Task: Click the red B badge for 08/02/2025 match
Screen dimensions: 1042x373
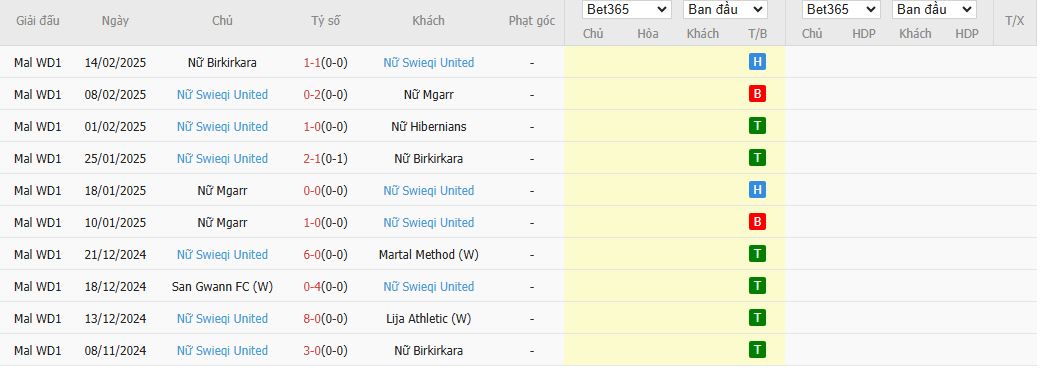Action: 757,94
